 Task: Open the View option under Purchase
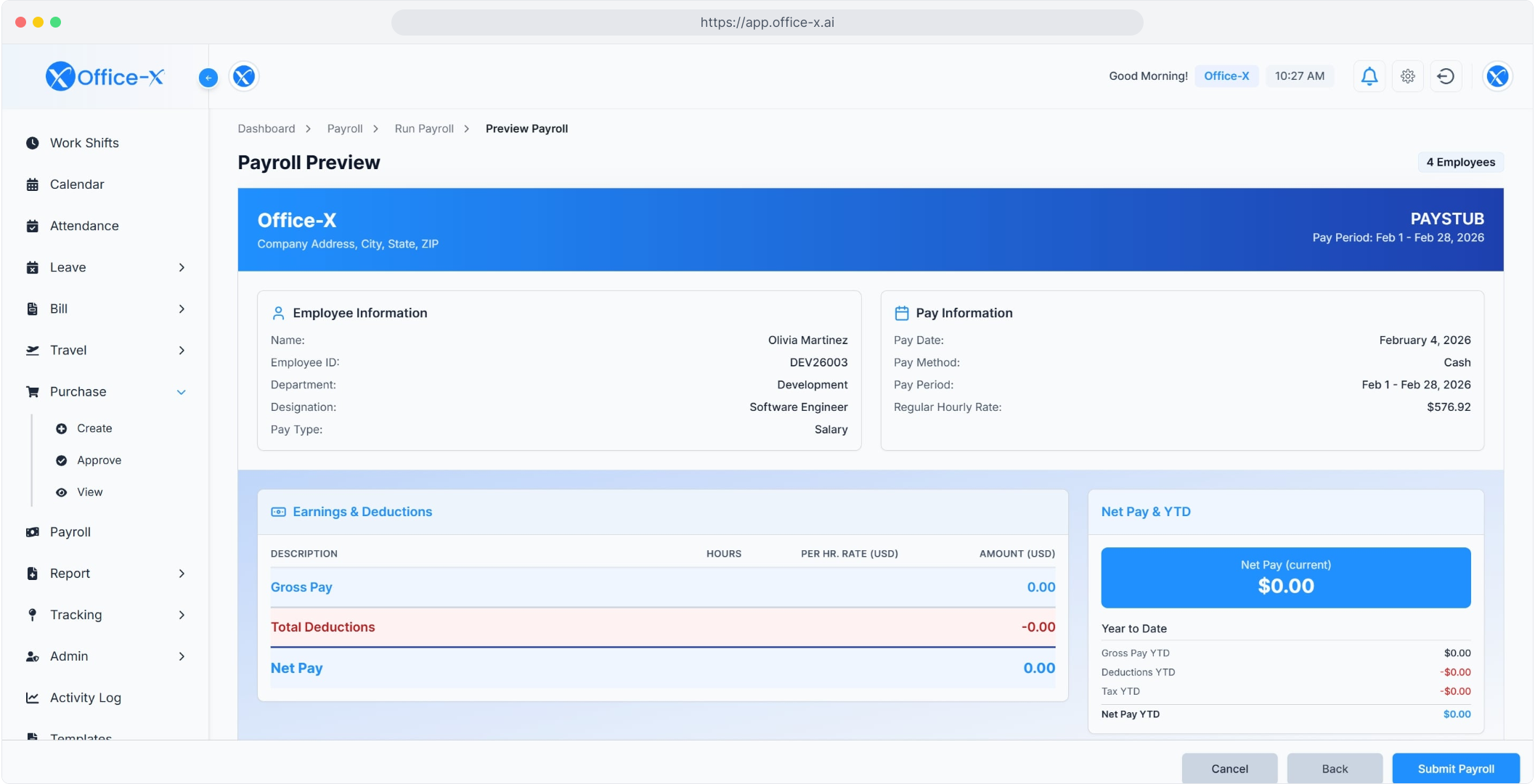(89, 491)
